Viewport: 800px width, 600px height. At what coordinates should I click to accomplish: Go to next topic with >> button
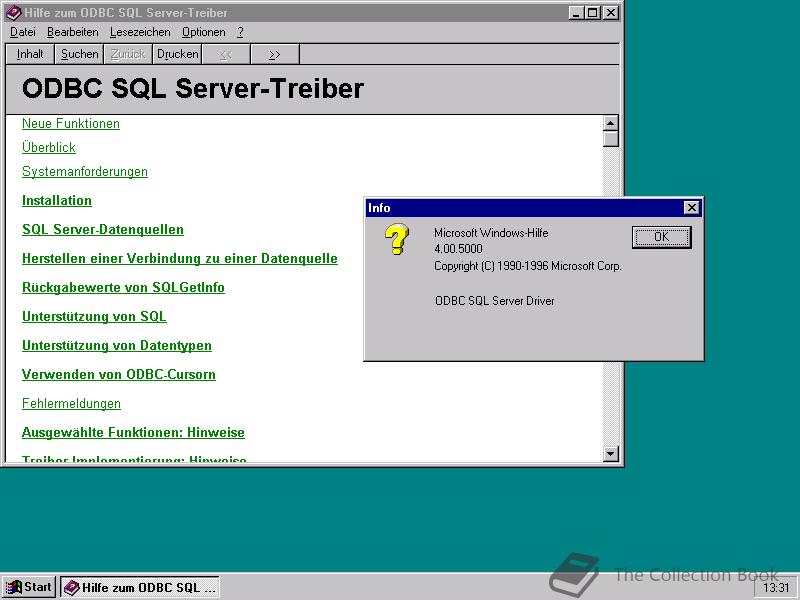coord(275,54)
